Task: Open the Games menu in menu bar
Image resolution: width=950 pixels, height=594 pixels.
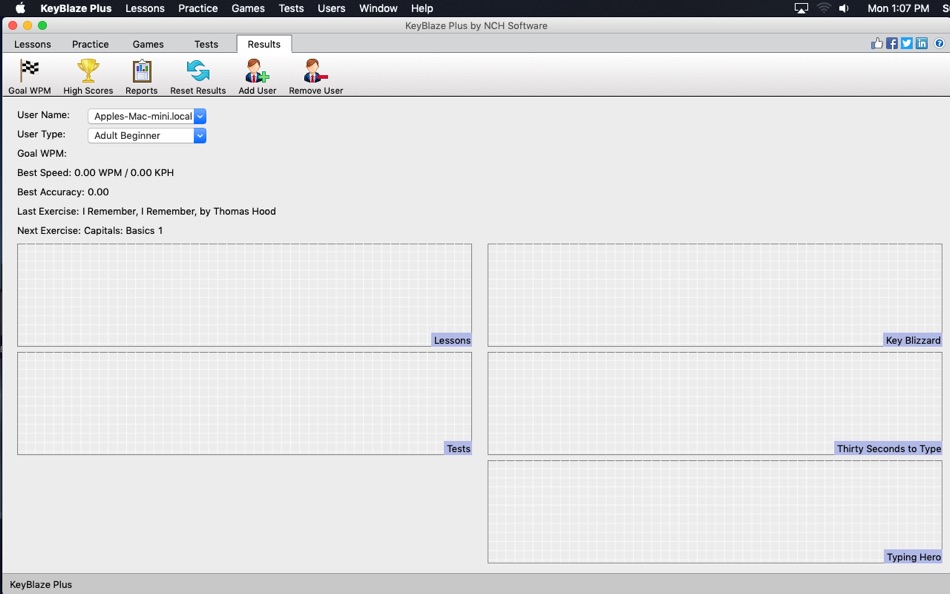Action: [248, 8]
